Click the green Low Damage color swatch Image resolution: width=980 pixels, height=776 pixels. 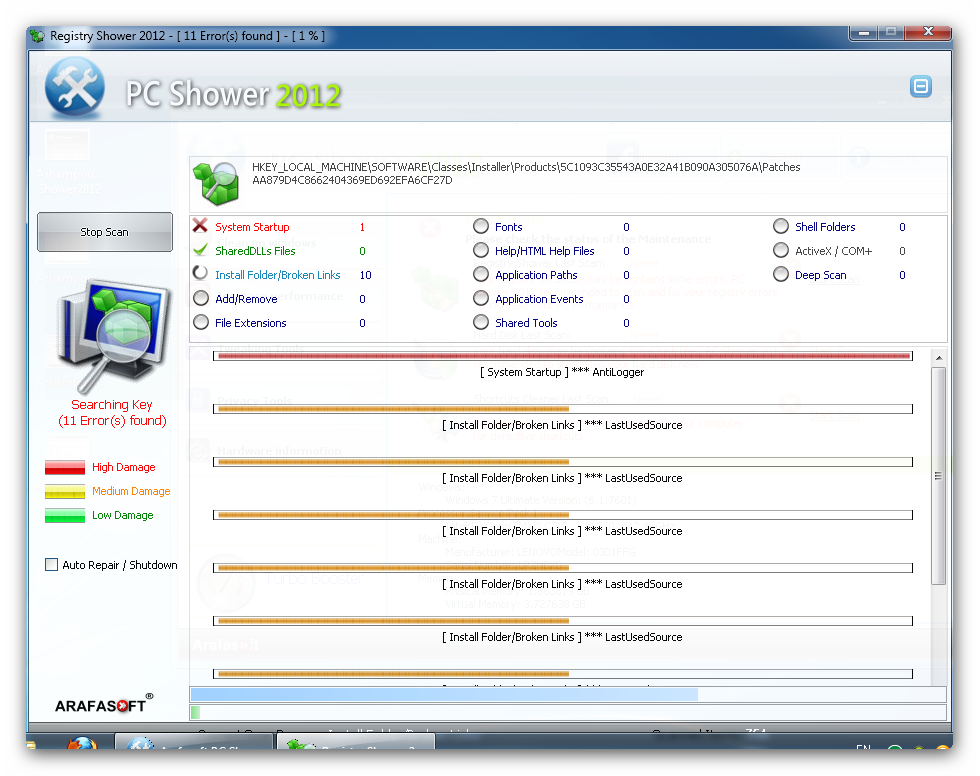tap(65, 515)
